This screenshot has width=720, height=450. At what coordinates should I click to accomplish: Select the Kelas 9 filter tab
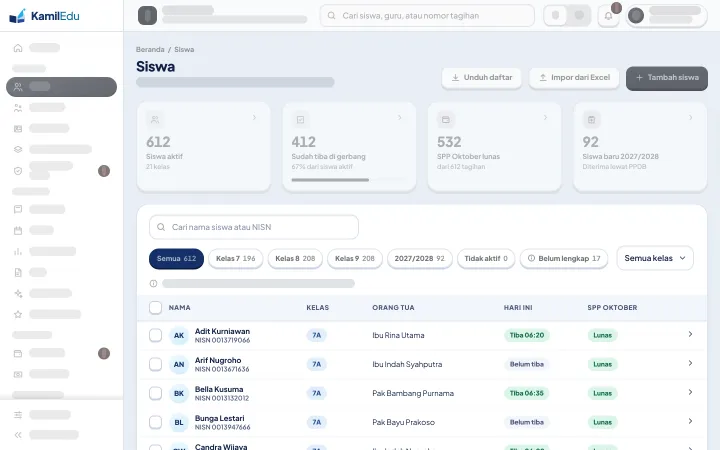[x=355, y=259]
